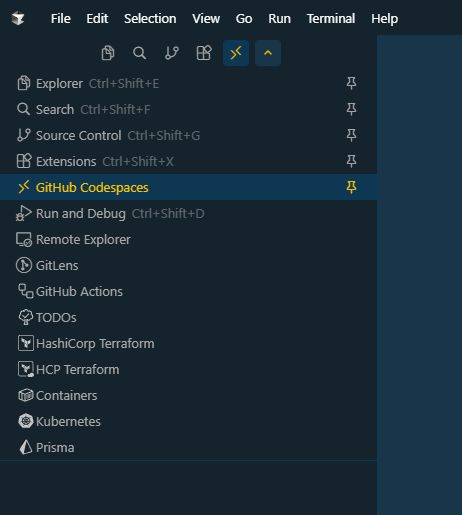The width and height of the screenshot is (462, 515).
Task: Unpin Explorer using its pin icon
Action: [x=351, y=83]
